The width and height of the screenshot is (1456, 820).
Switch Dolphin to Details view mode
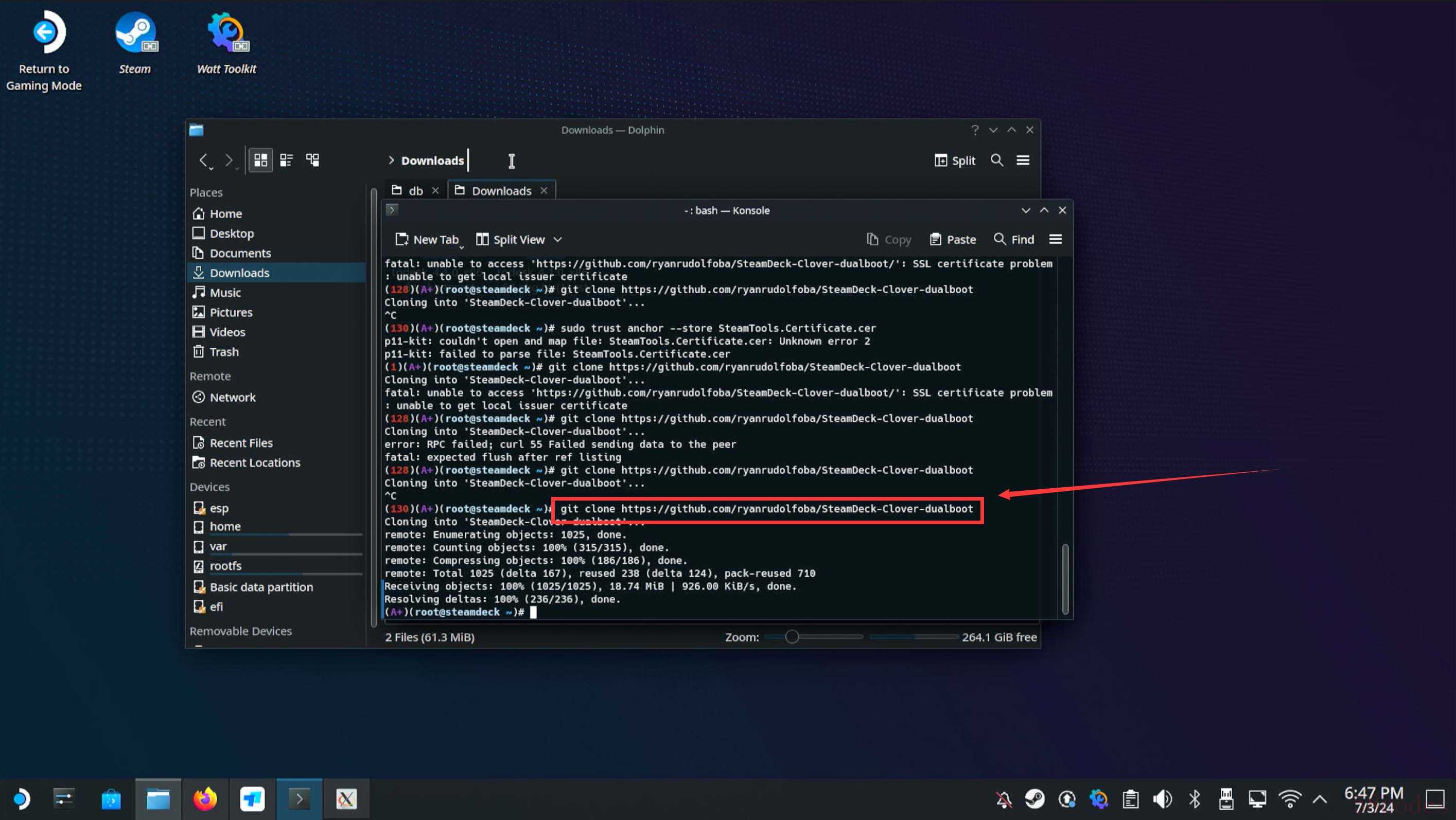click(312, 161)
